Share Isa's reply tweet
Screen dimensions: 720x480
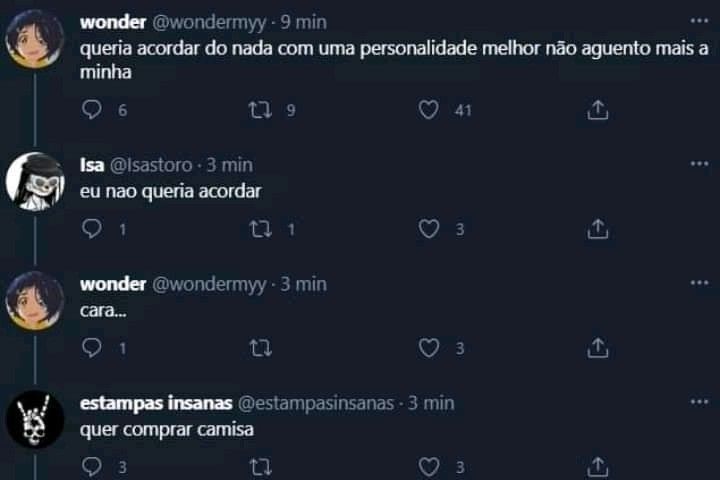click(x=598, y=229)
